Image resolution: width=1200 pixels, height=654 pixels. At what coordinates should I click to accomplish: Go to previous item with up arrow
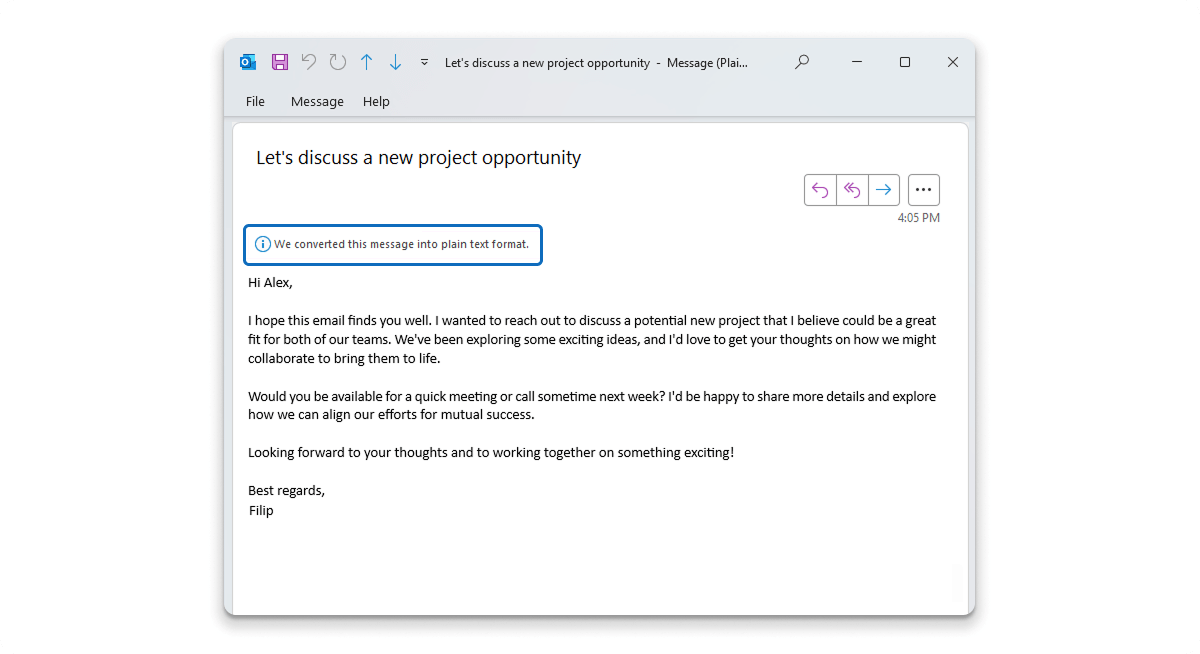pos(367,62)
